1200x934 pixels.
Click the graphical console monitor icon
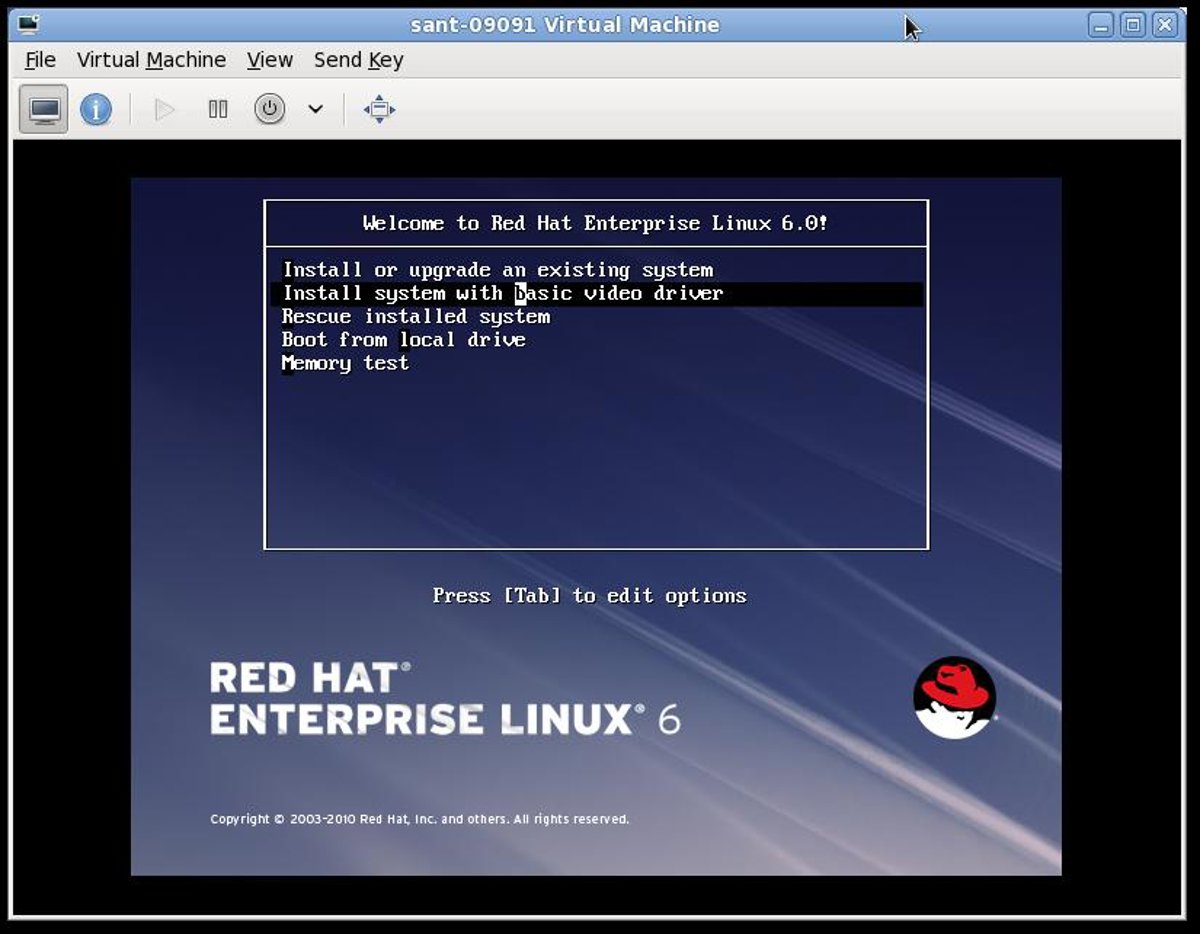[43, 109]
